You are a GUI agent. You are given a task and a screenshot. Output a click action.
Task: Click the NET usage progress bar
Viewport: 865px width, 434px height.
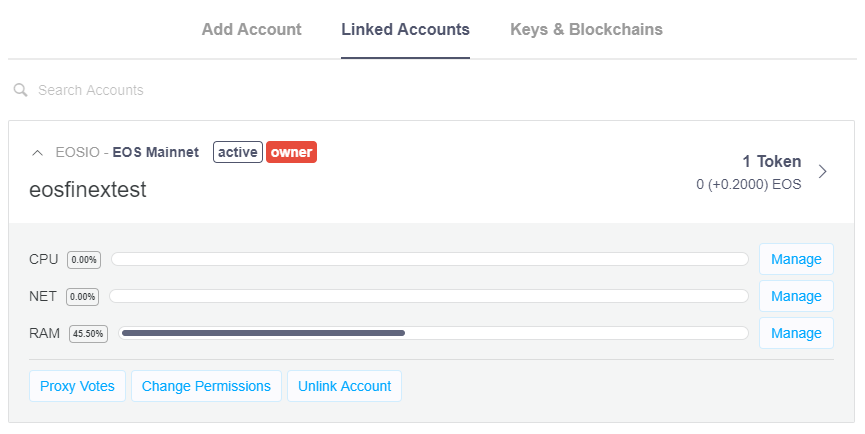(x=429, y=296)
